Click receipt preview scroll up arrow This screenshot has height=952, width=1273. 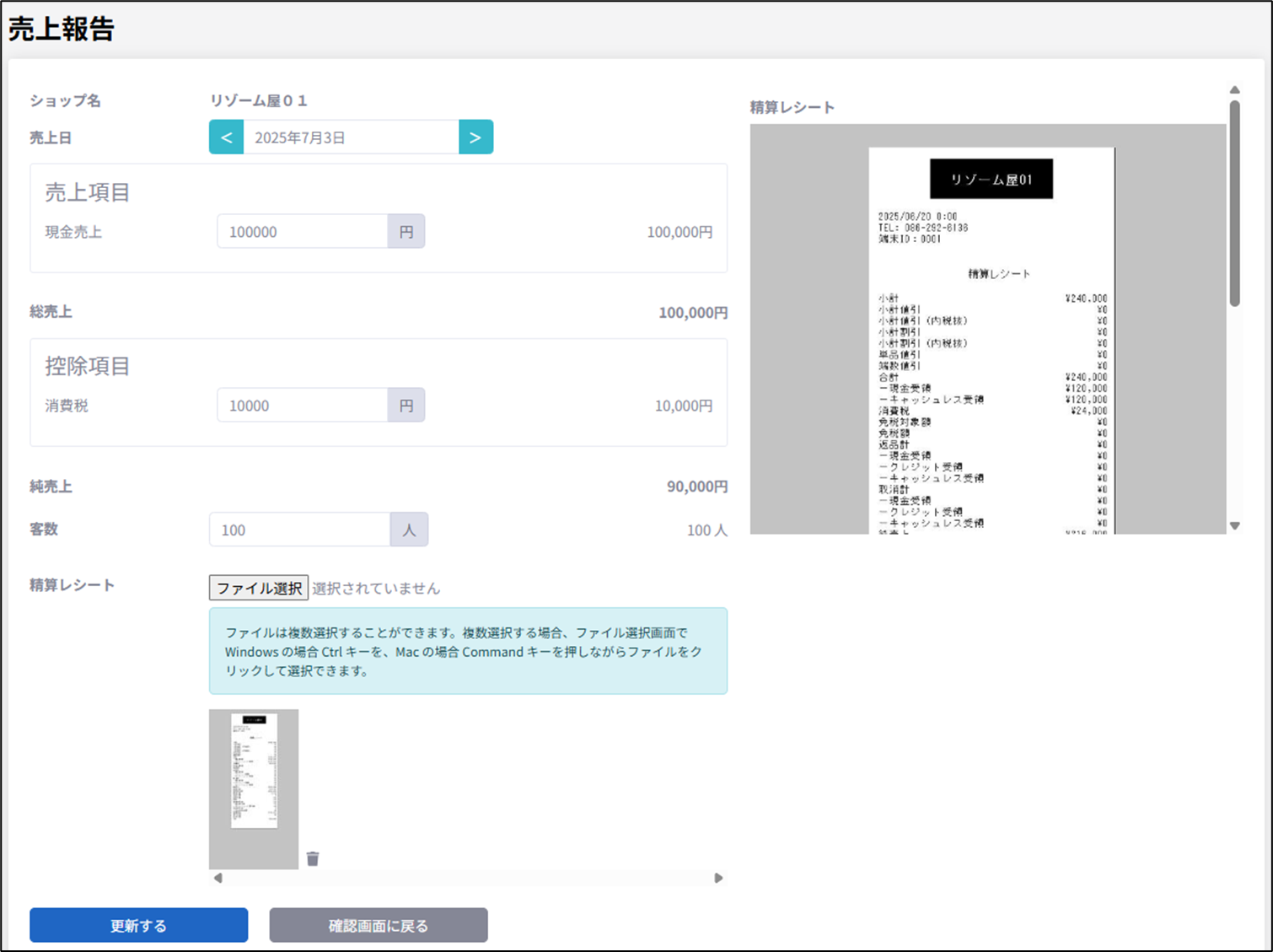click(1234, 89)
